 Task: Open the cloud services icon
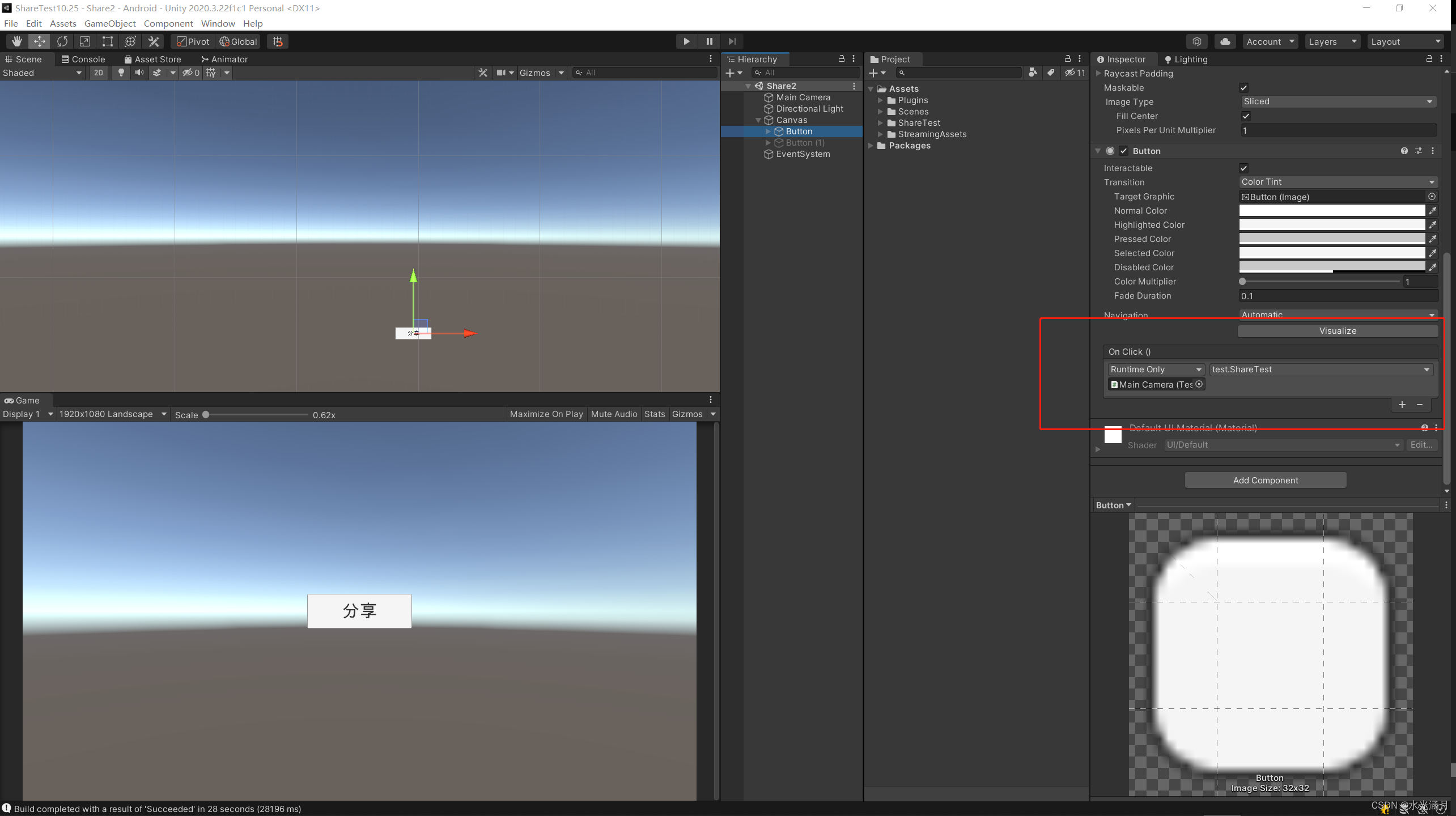(x=1225, y=41)
